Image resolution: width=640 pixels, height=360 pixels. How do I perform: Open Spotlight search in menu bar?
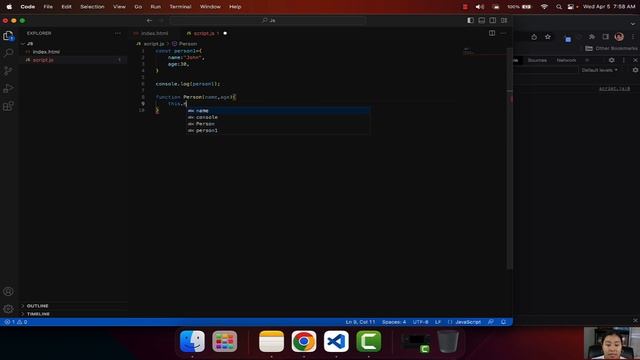[x=558, y=7]
